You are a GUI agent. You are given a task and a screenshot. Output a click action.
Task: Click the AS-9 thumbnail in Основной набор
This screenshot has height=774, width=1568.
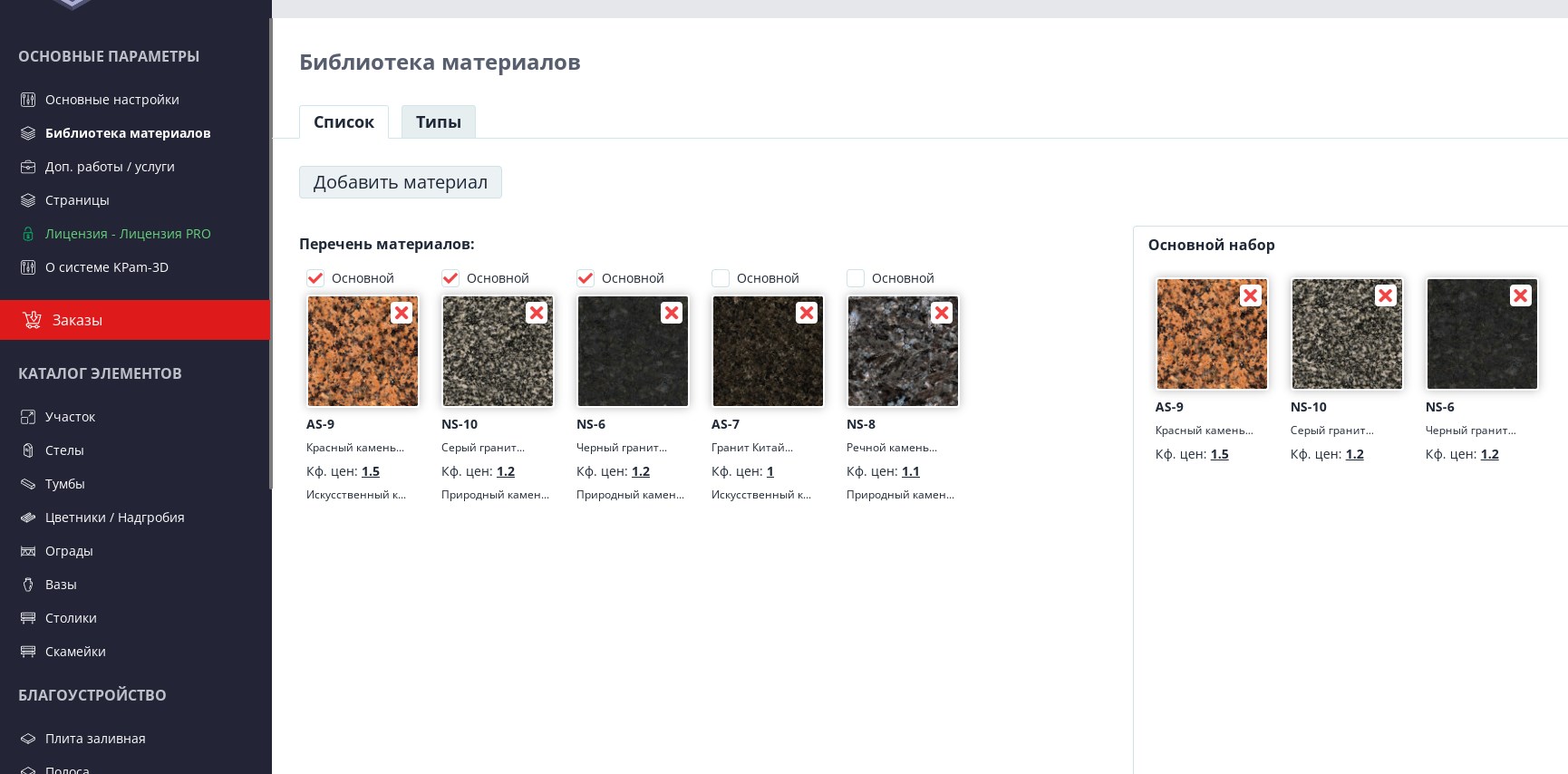coord(1212,334)
